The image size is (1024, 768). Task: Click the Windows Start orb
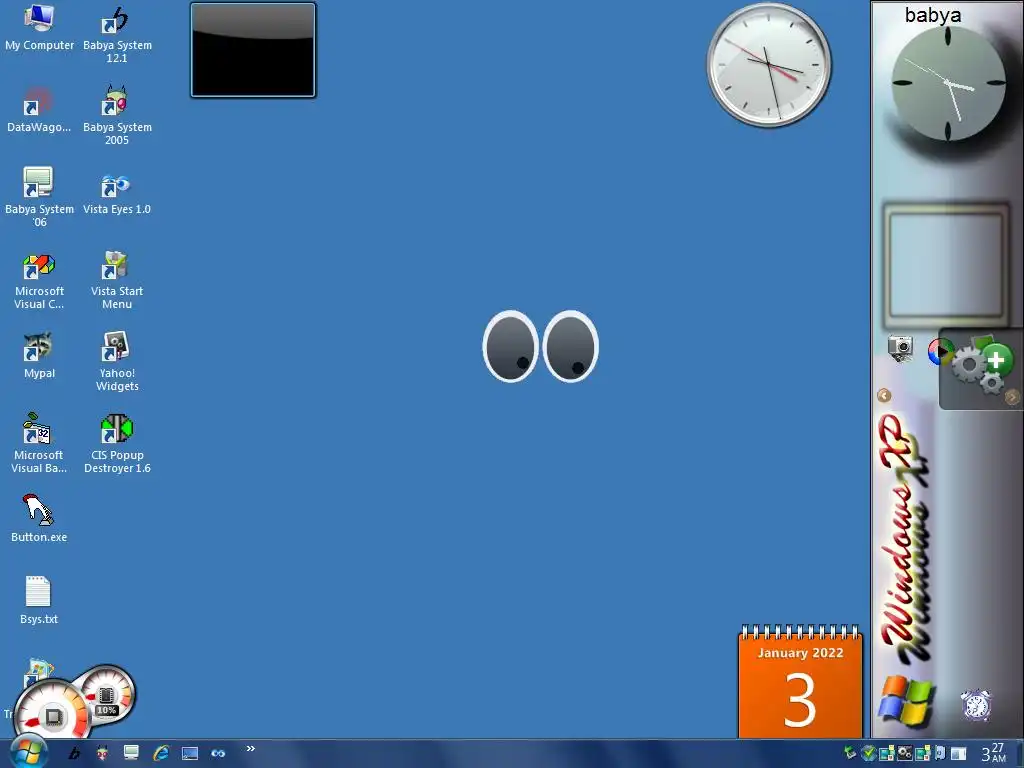click(28, 753)
